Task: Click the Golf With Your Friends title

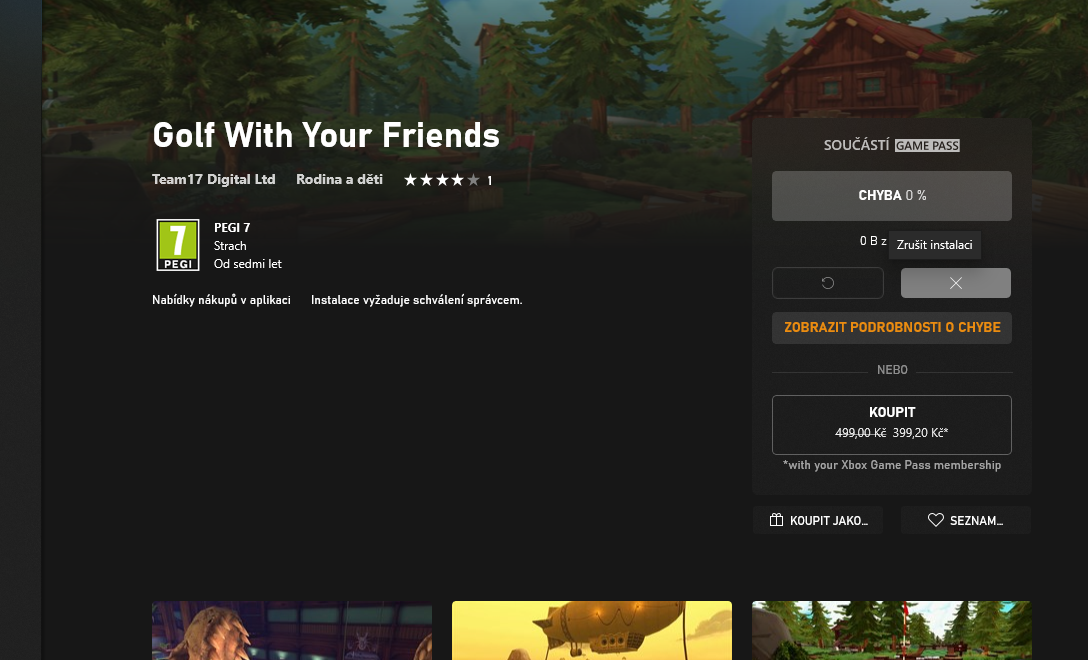Action: point(326,135)
